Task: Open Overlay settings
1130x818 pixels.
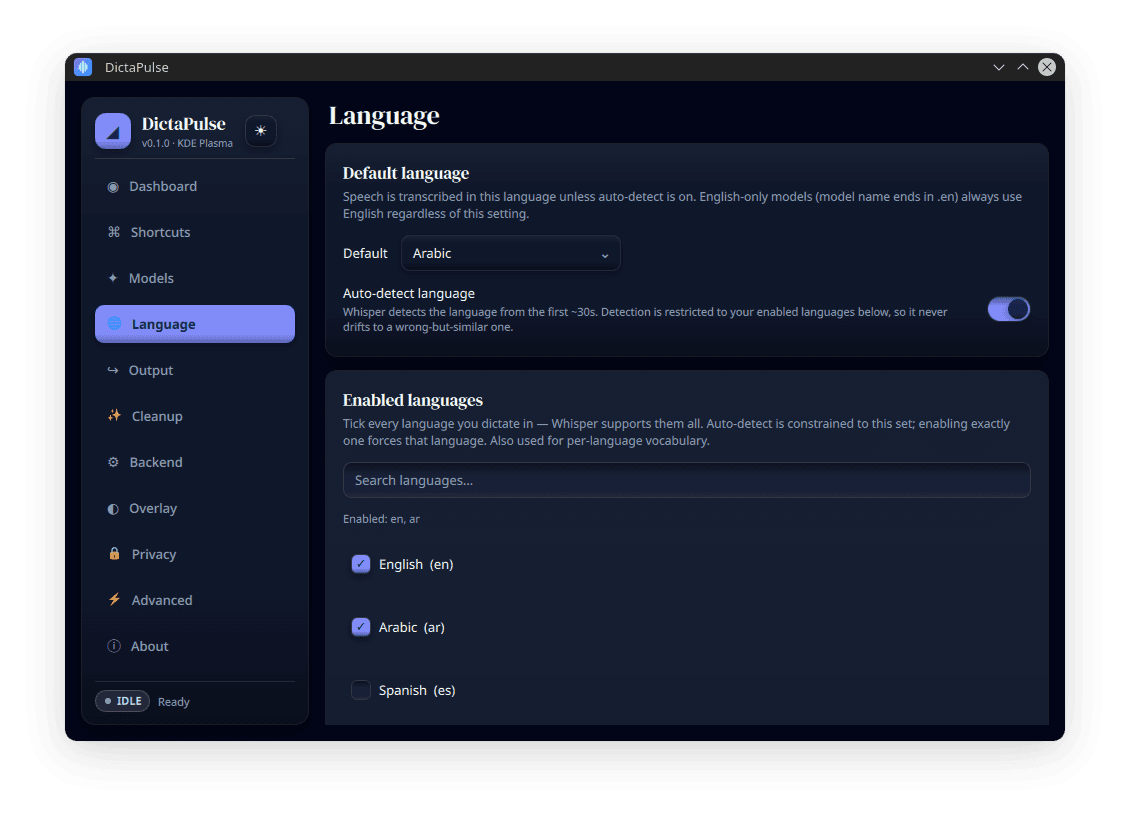Action: [x=195, y=508]
